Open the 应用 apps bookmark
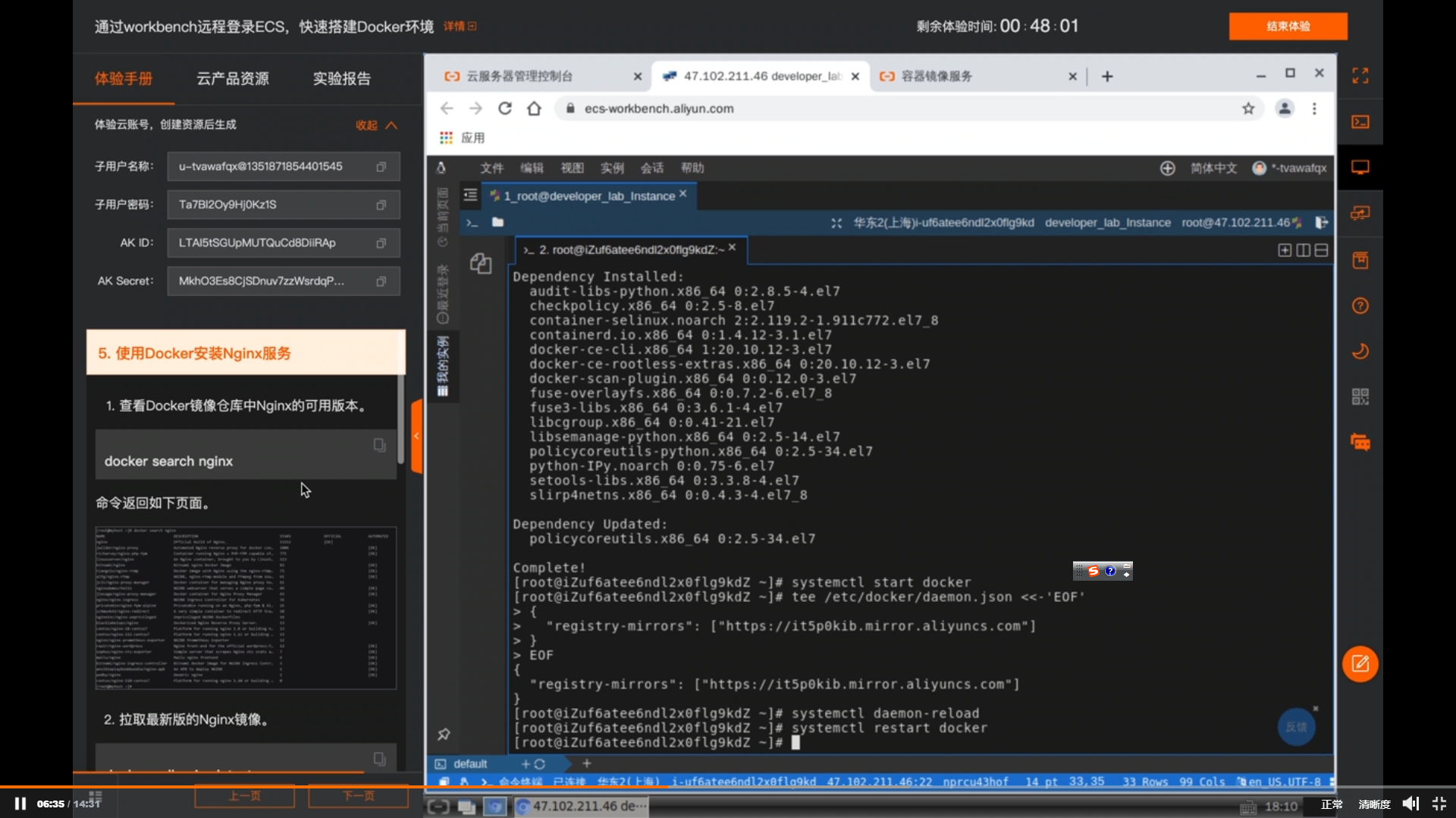 tap(462, 138)
